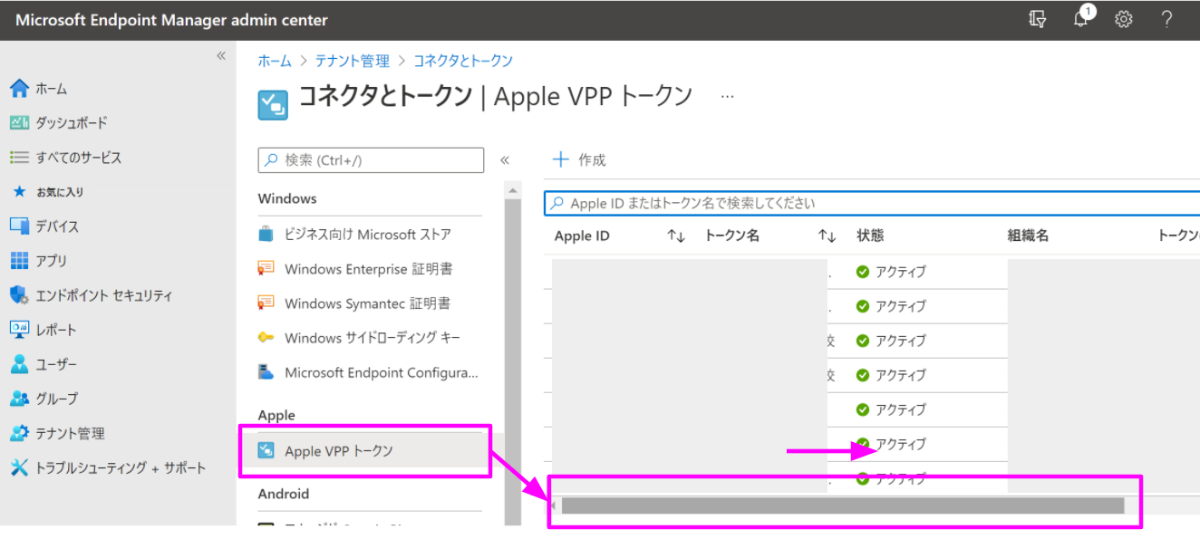Click the Reports monitor icon
The image size is (1200, 539).
point(19,329)
